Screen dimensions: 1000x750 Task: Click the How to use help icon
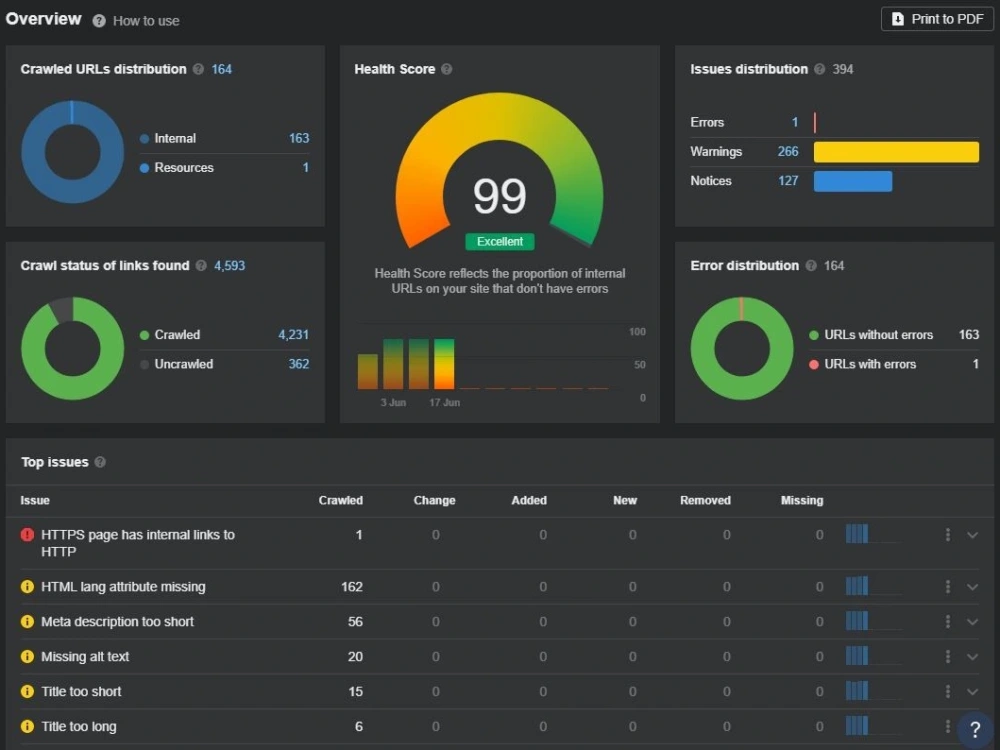(x=99, y=21)
